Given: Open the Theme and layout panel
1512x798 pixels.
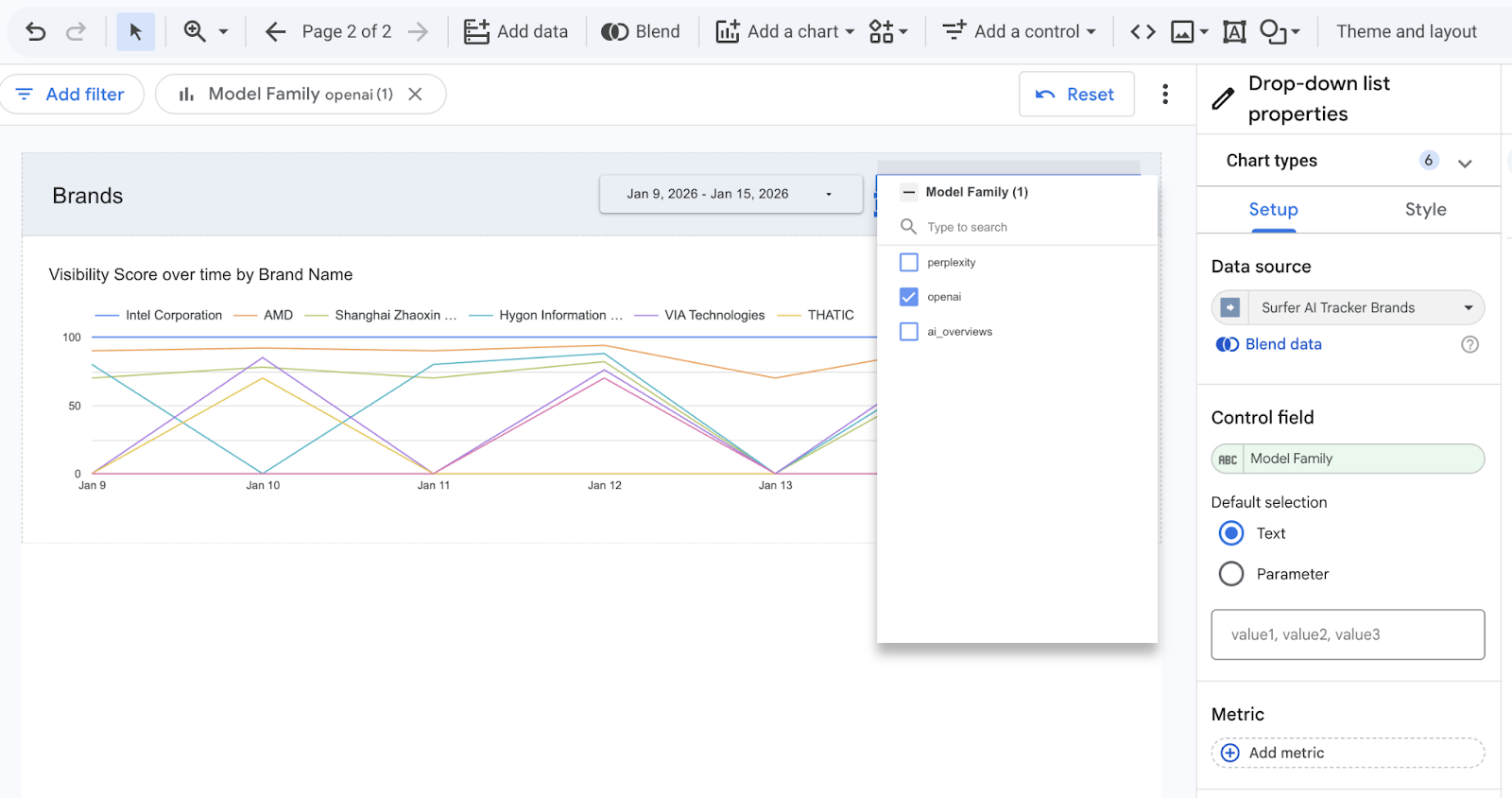Looking at the screenshot, I should (x=1406, y=32).
